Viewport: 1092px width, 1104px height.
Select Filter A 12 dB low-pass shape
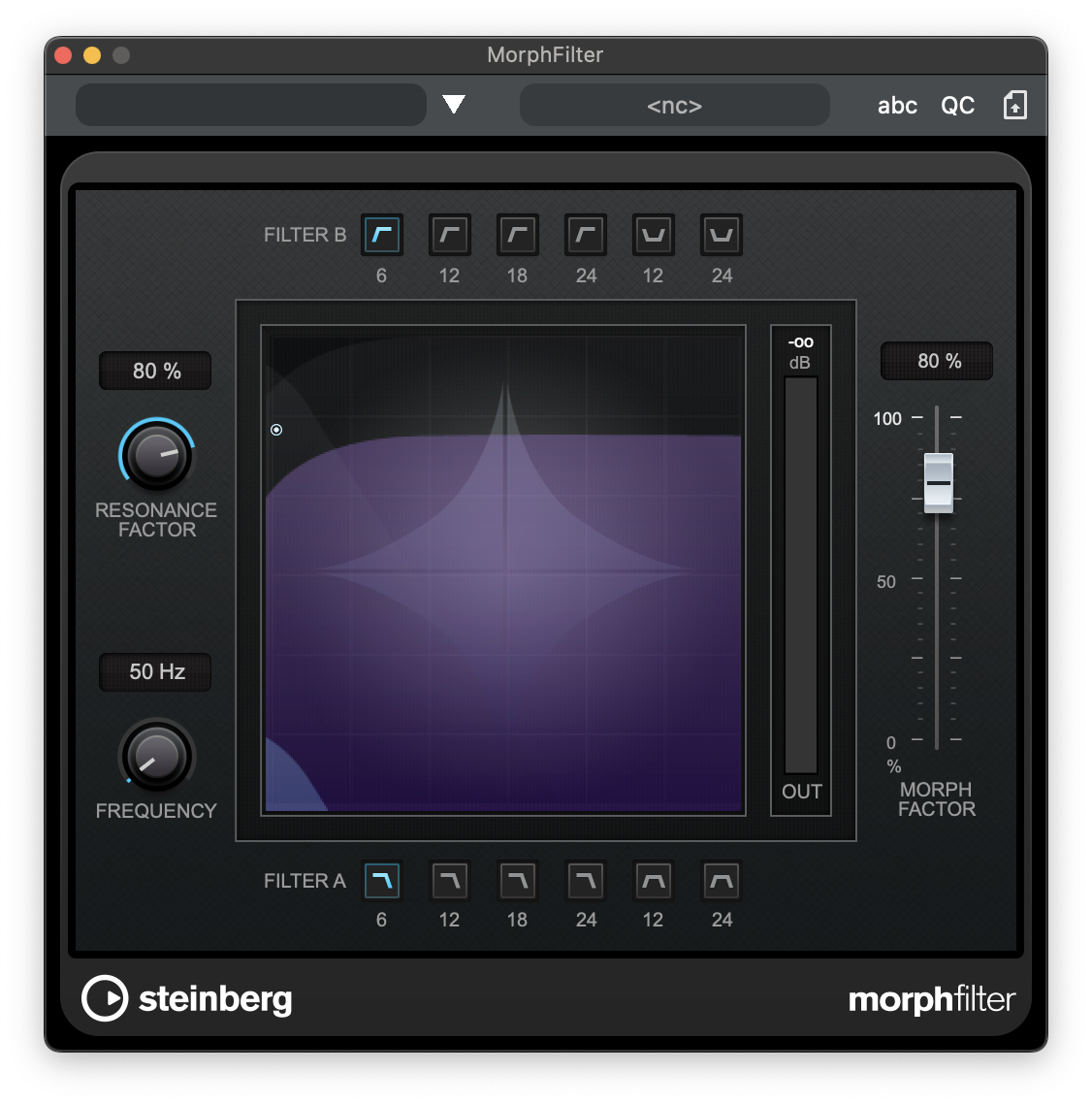[x=450, y=881]
